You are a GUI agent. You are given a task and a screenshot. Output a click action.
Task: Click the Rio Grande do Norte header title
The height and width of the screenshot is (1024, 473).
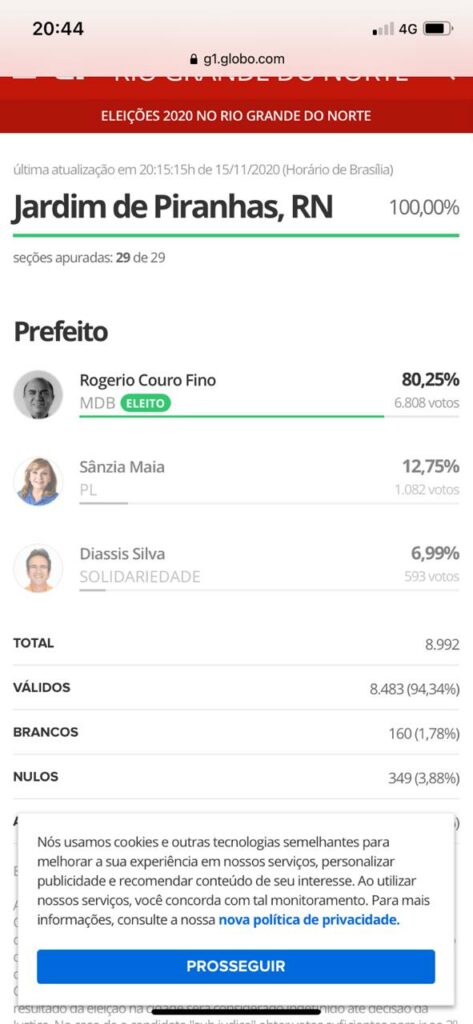pos(261,77)
